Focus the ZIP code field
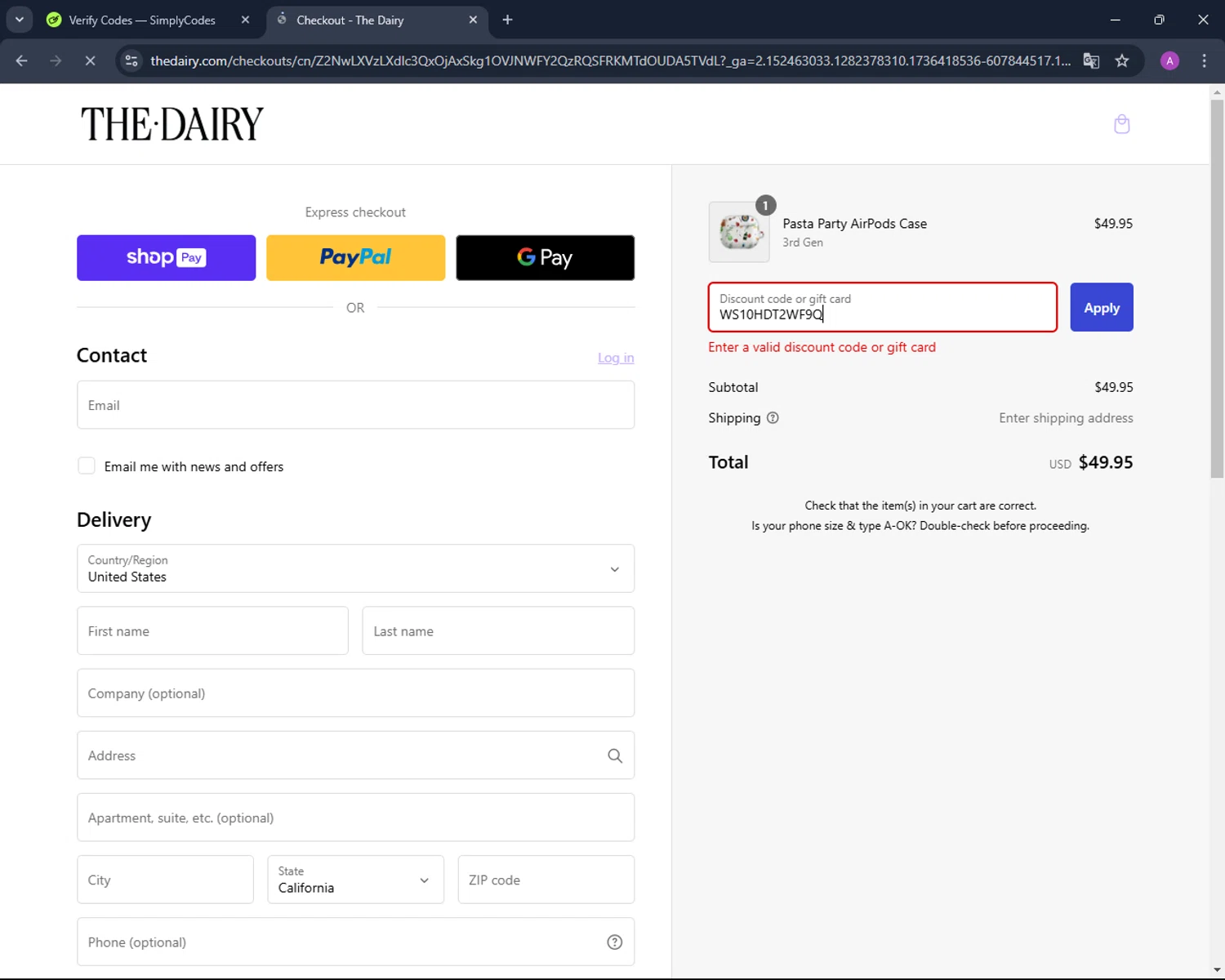The width and height of the screenshot is (1225, 980). 546,880
